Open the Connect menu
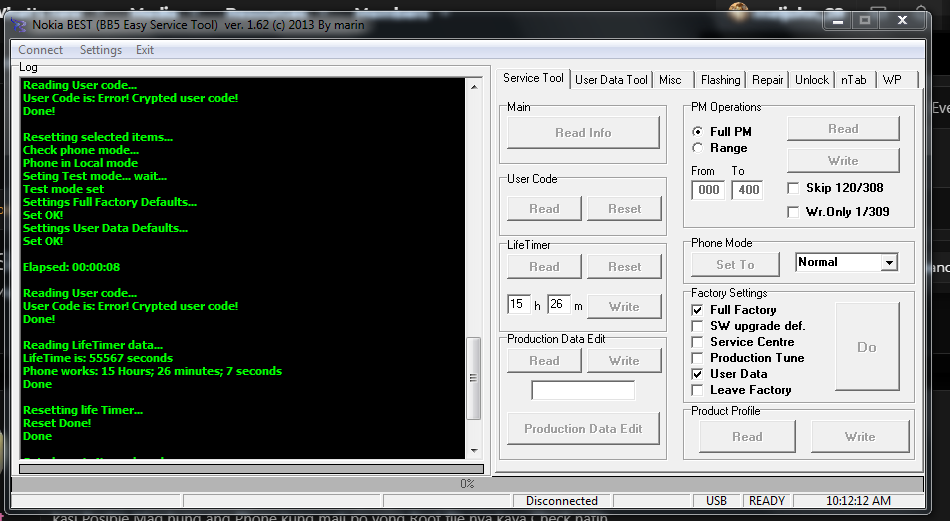 [40, 50]
